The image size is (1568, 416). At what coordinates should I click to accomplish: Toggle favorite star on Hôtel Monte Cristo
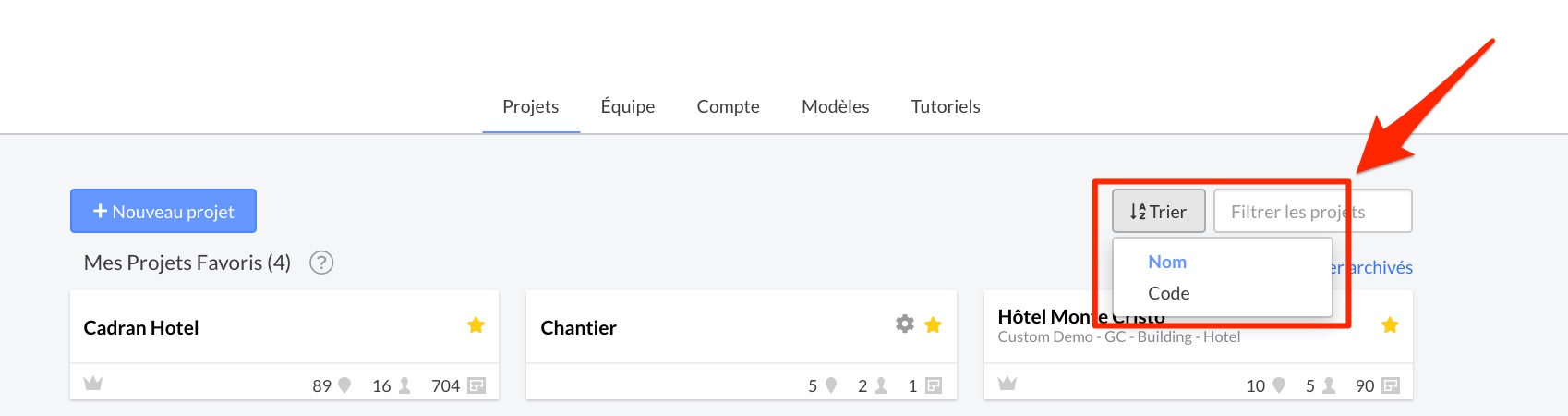pyautogui.click(x=1390, y=324)
